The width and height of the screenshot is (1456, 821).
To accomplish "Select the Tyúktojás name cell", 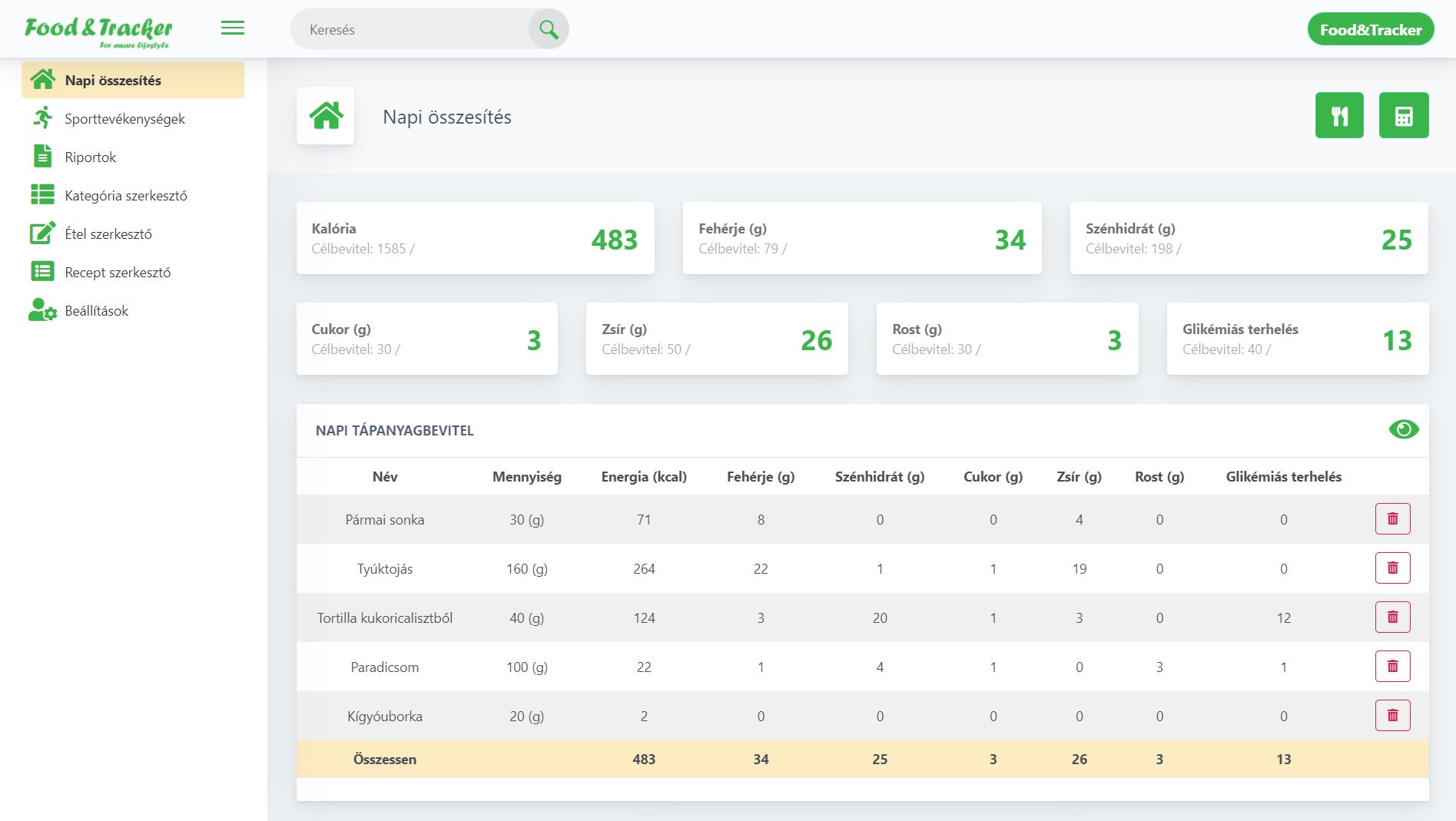I will 385,568.
